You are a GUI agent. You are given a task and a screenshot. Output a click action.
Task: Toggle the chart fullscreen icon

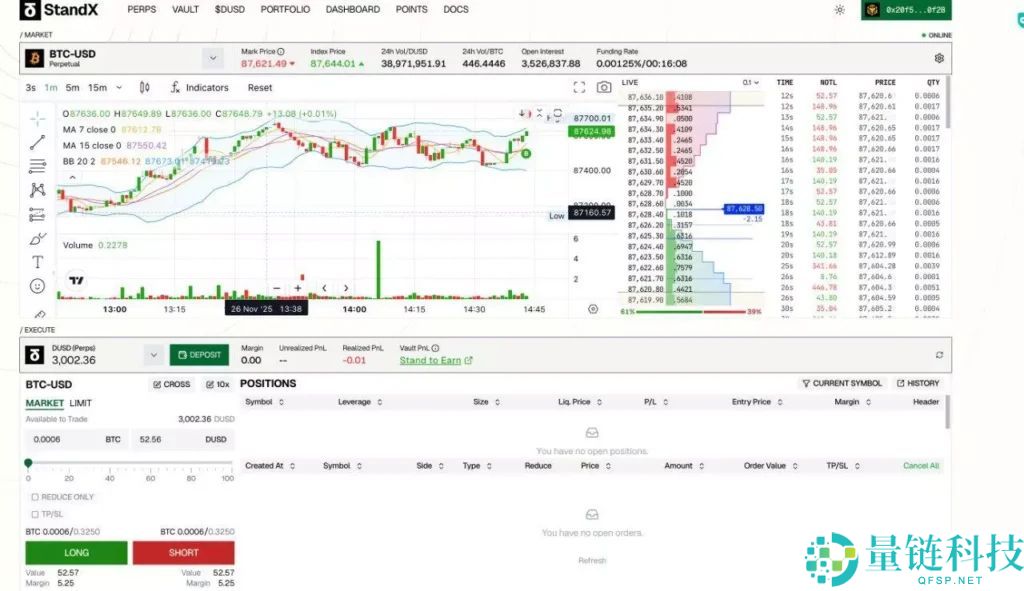(x=579, y=87)
